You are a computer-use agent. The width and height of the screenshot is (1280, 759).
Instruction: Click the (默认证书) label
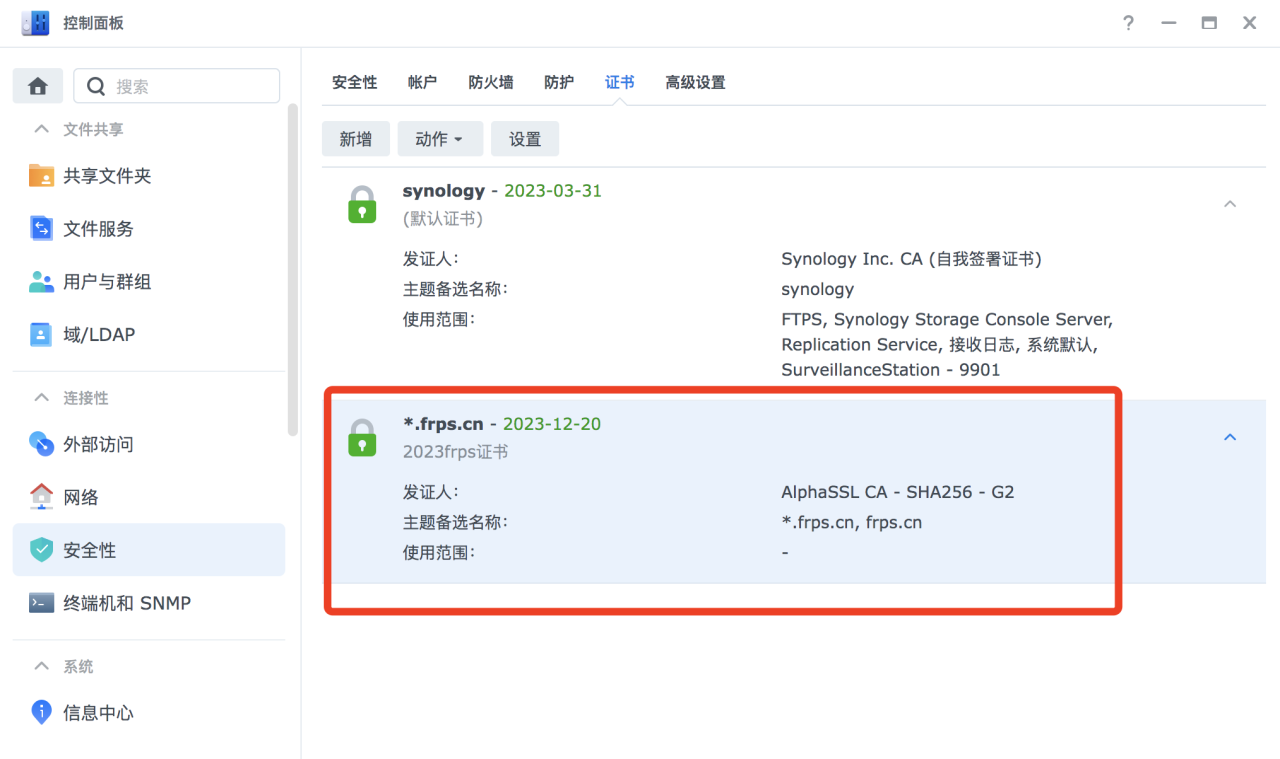[443, 218]
